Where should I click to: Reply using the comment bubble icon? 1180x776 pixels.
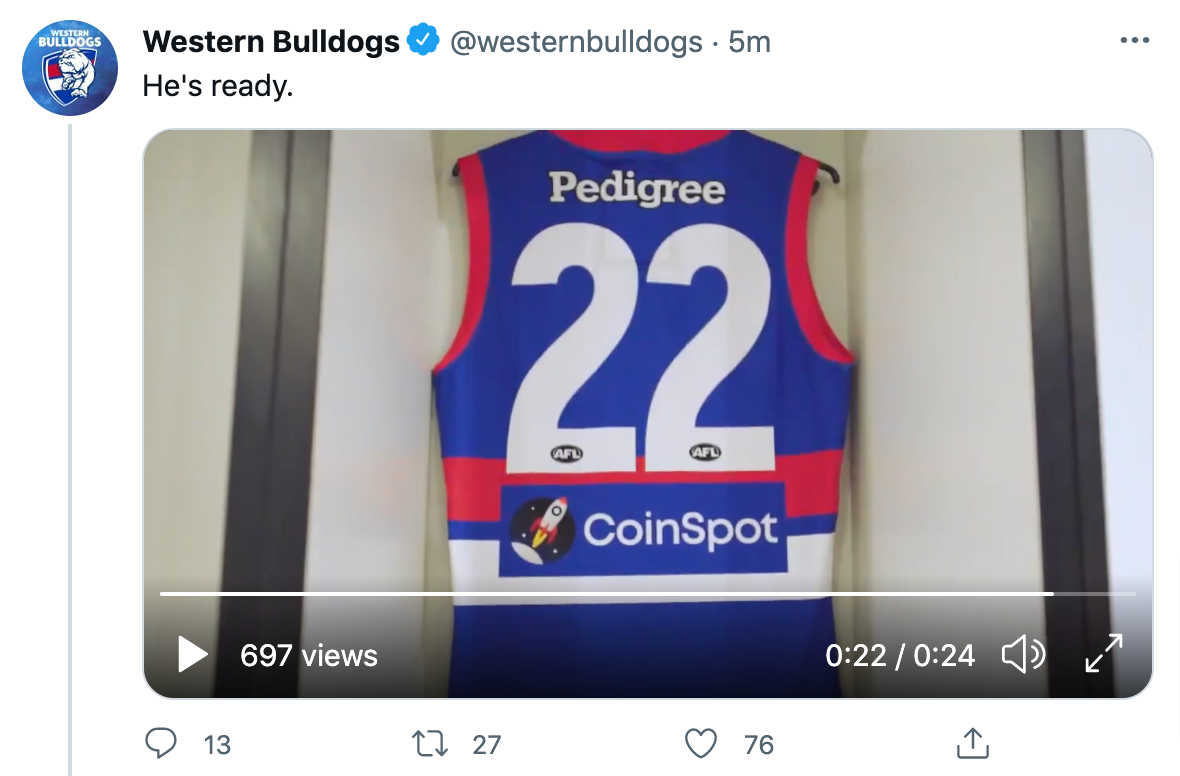pyautogui.click(x=160, y=744)
